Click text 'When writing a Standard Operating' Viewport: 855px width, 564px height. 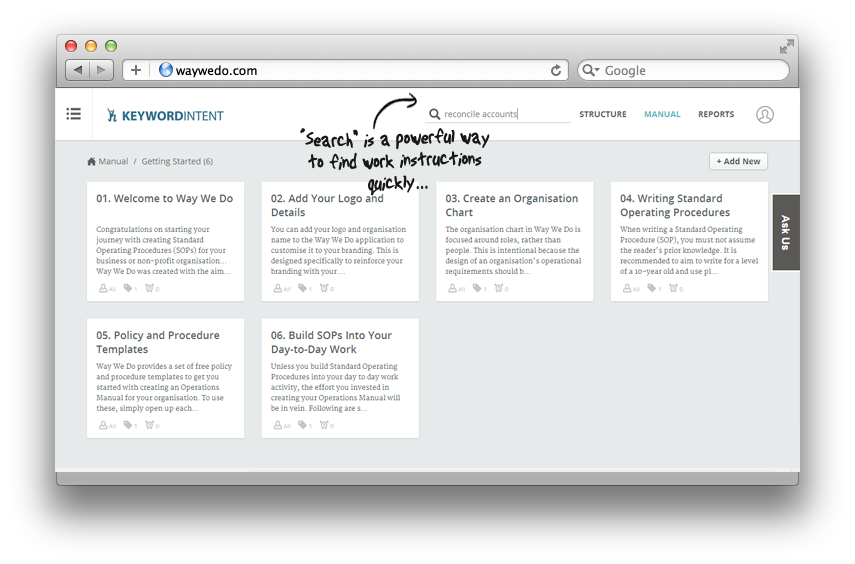tap(681, 230)
